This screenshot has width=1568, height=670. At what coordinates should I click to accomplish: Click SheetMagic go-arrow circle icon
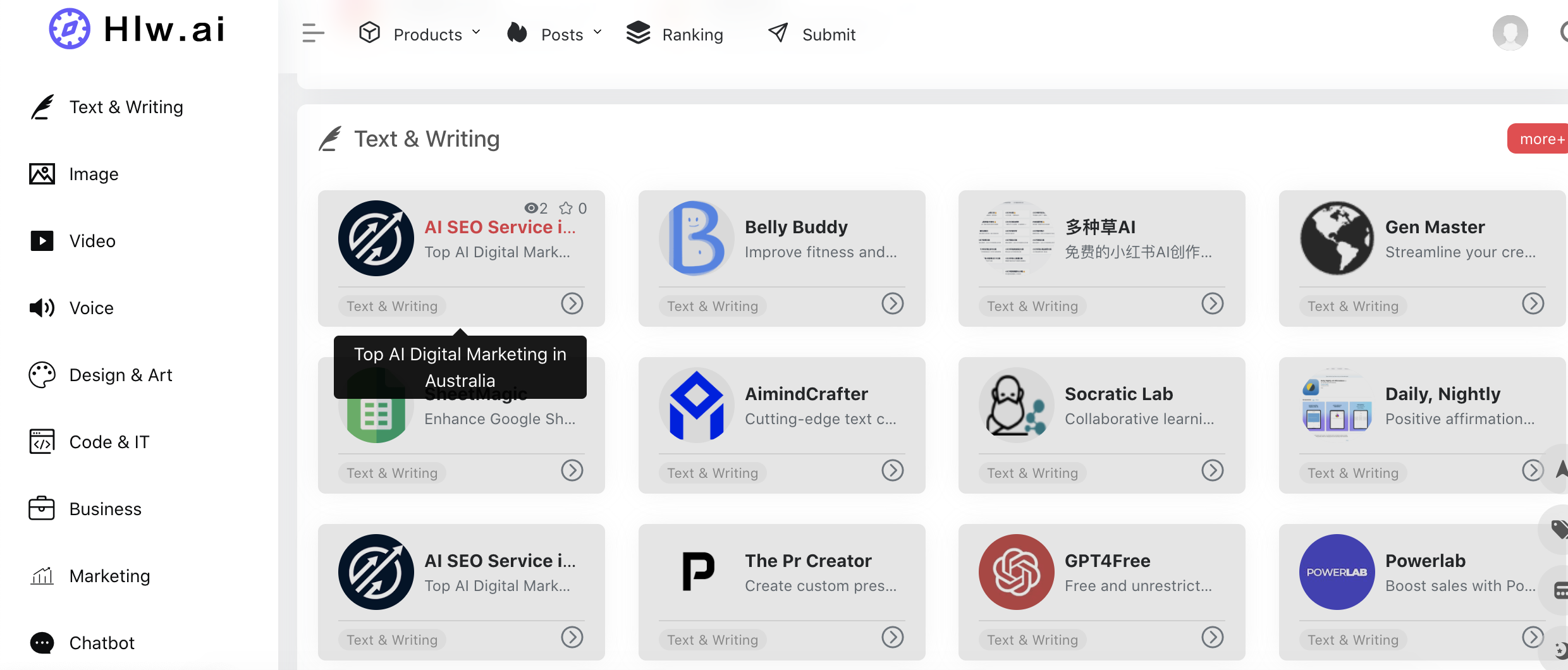572,471
